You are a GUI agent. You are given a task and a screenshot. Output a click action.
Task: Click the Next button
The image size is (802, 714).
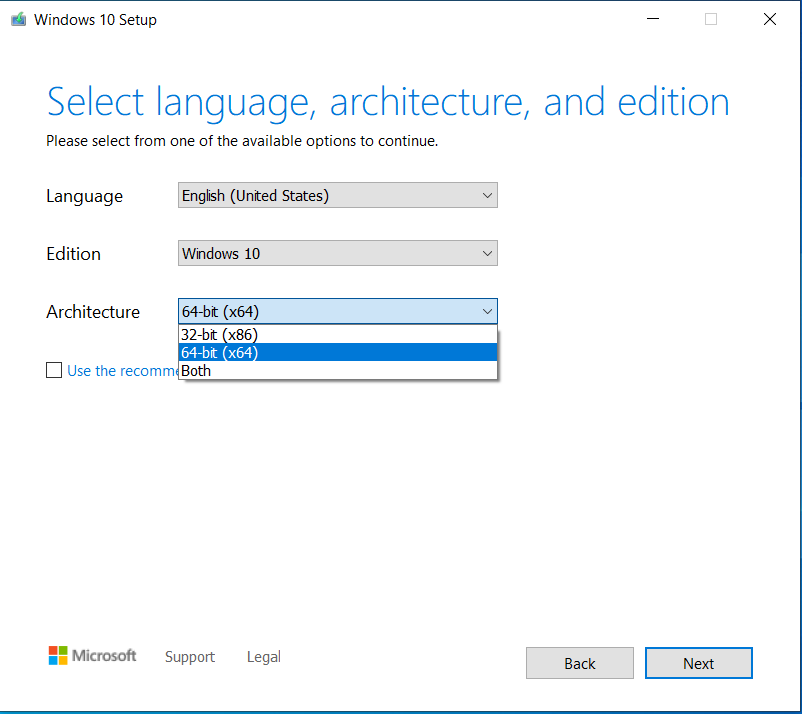699,663
